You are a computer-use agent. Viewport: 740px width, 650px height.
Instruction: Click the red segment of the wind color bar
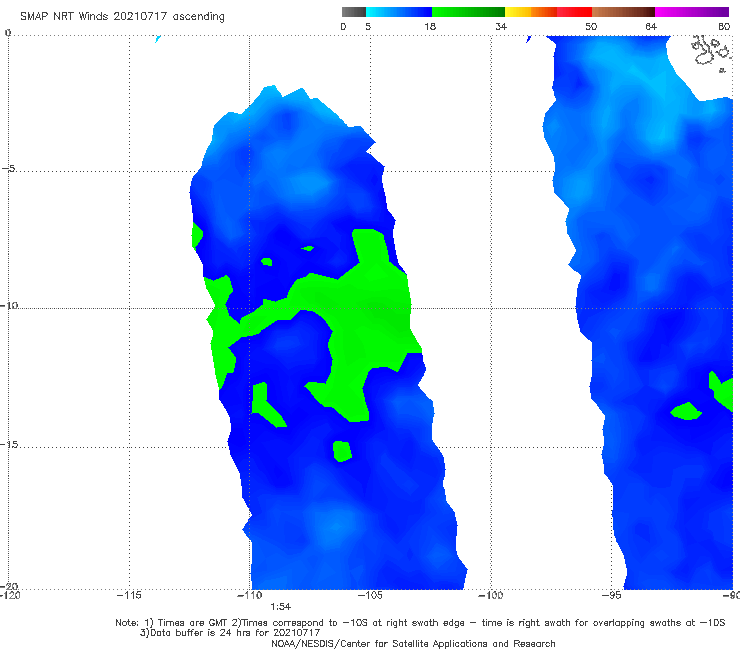click(x=574, y=12)
